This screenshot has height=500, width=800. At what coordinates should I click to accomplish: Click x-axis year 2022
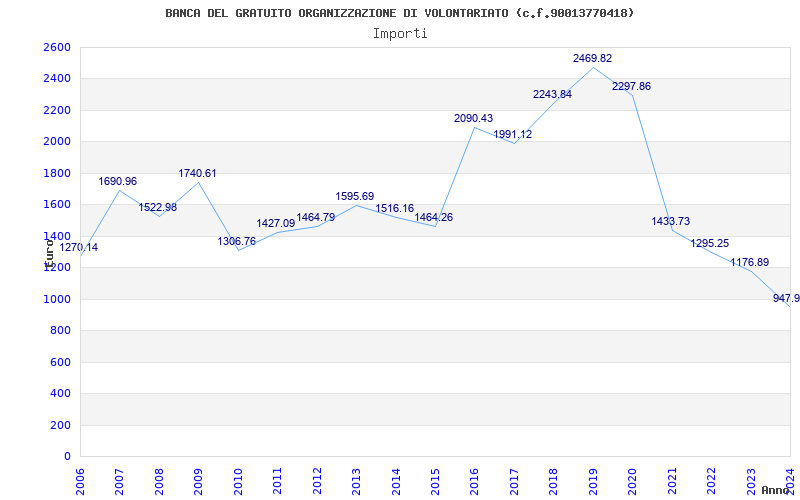pyautogui.click(x=712, y=481)
